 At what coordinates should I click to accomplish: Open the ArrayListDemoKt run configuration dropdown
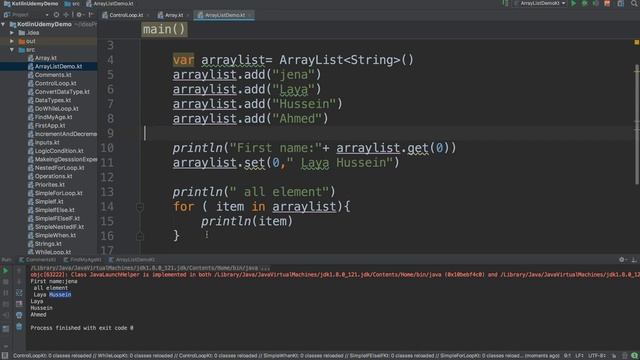[x=540, y=4]
